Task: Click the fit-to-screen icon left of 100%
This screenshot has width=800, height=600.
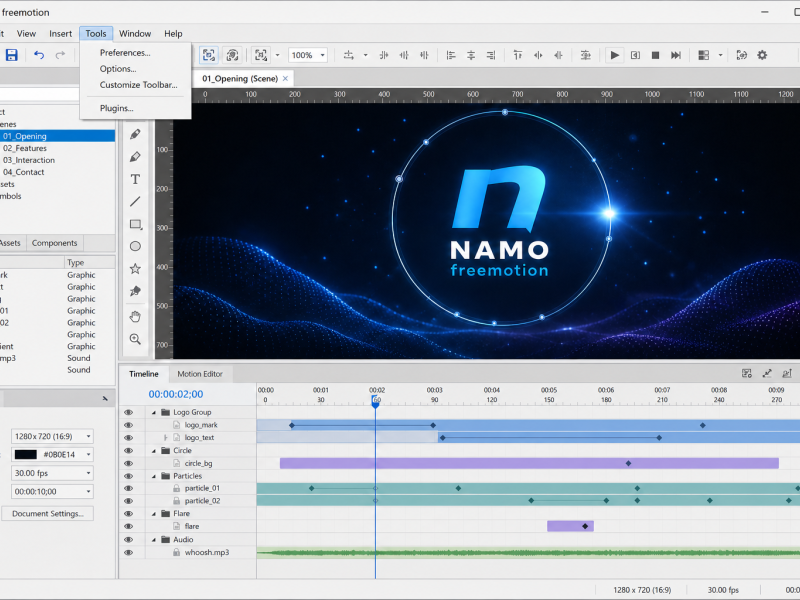Action: [261, 55]
